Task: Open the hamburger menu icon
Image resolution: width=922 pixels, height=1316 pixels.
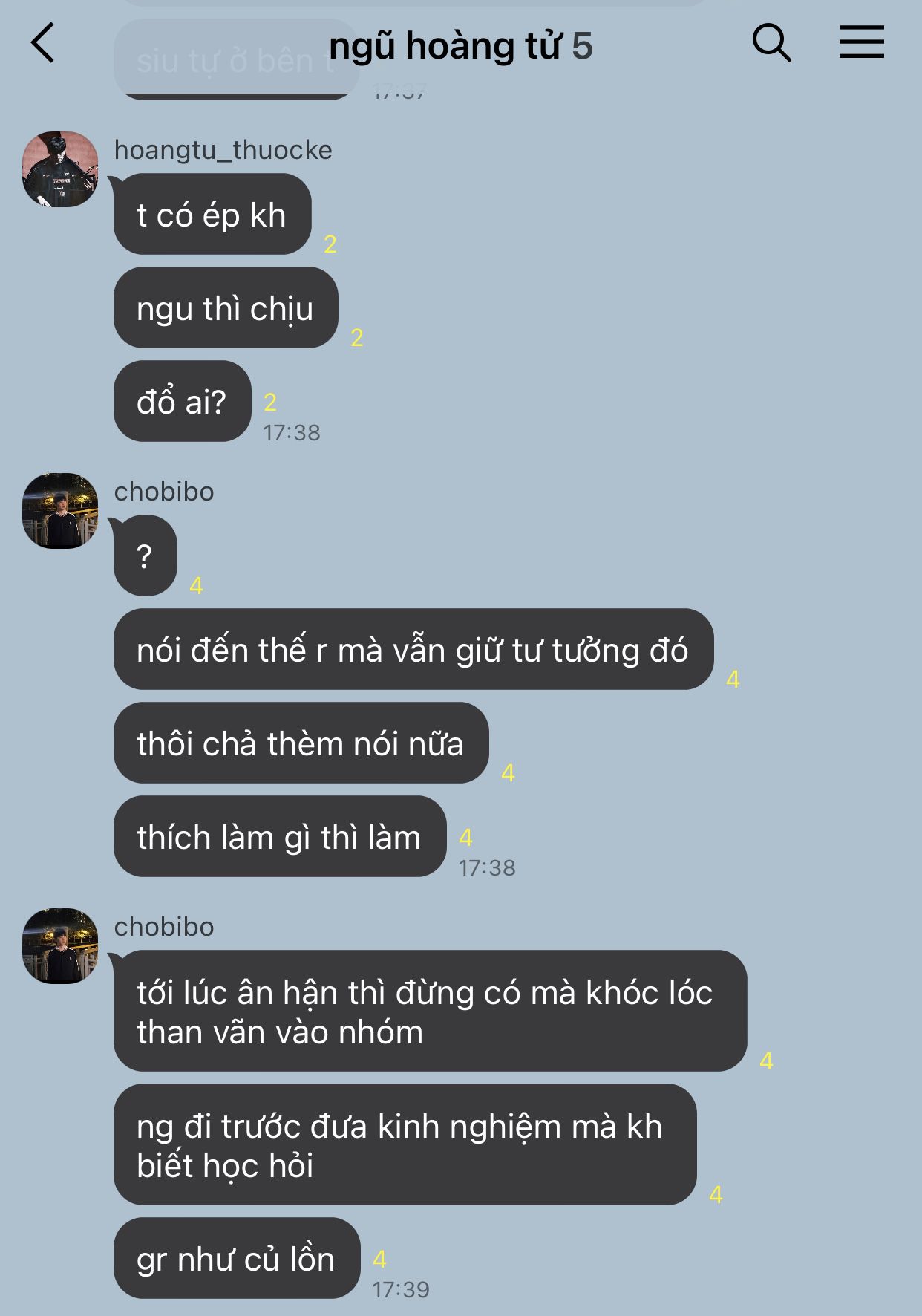Action: coord(861,42)
